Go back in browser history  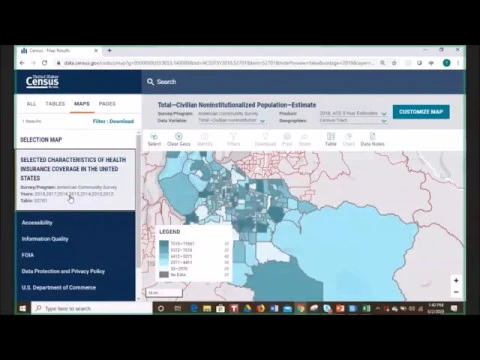click(22, 63)
